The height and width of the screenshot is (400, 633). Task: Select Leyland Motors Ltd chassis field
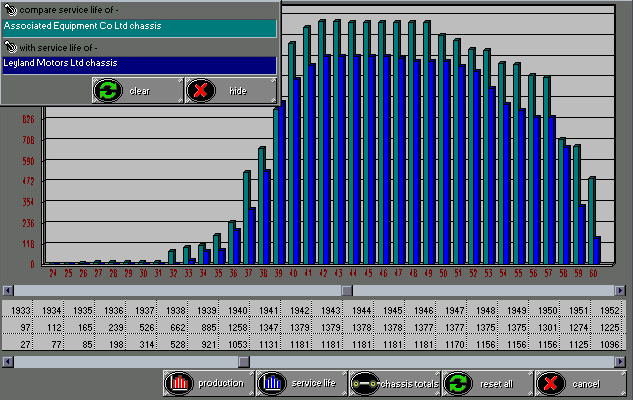point(139,65)
